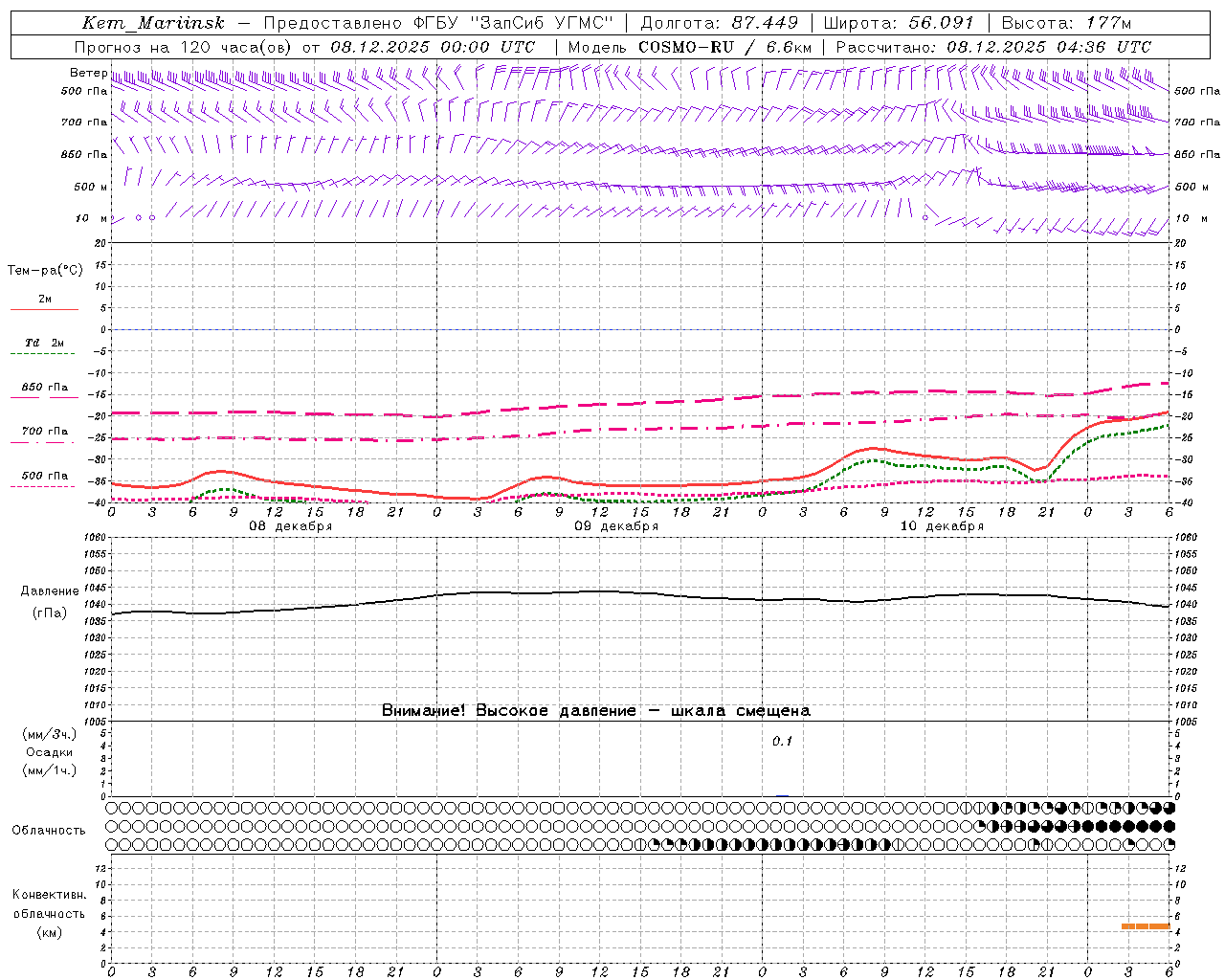Click the station name Kem_Mariinsk in header
The width and height of the screenshot is (1225, 980).
[153, 23]
